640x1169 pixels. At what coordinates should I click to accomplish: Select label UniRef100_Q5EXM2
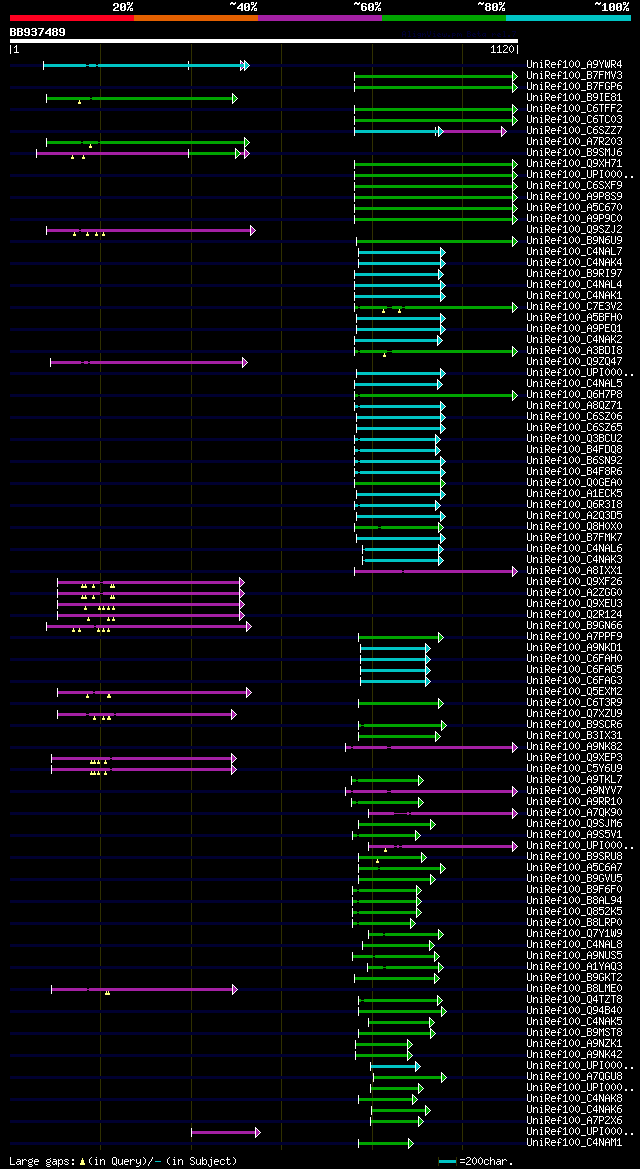pyautogui.click(x=574, y=692)
